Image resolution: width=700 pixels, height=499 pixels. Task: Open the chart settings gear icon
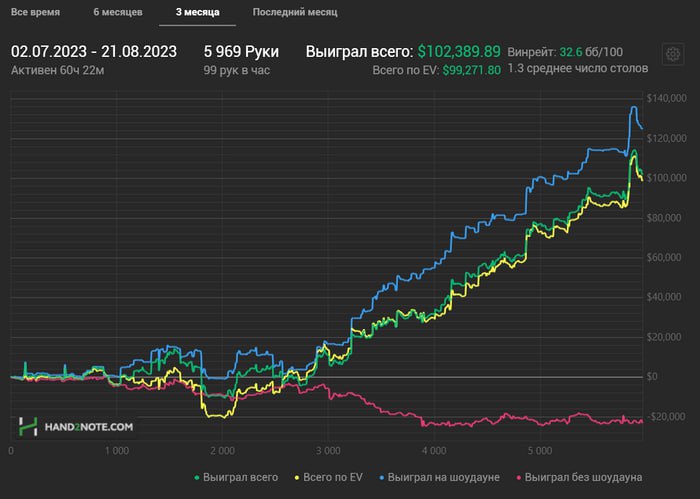click(673, 54)
